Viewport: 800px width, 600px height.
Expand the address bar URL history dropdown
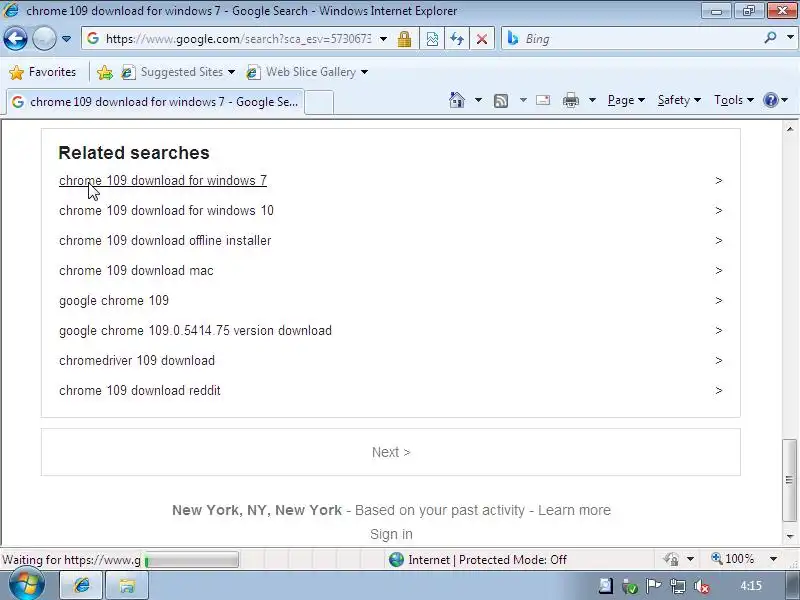click(x=383, y=39)
